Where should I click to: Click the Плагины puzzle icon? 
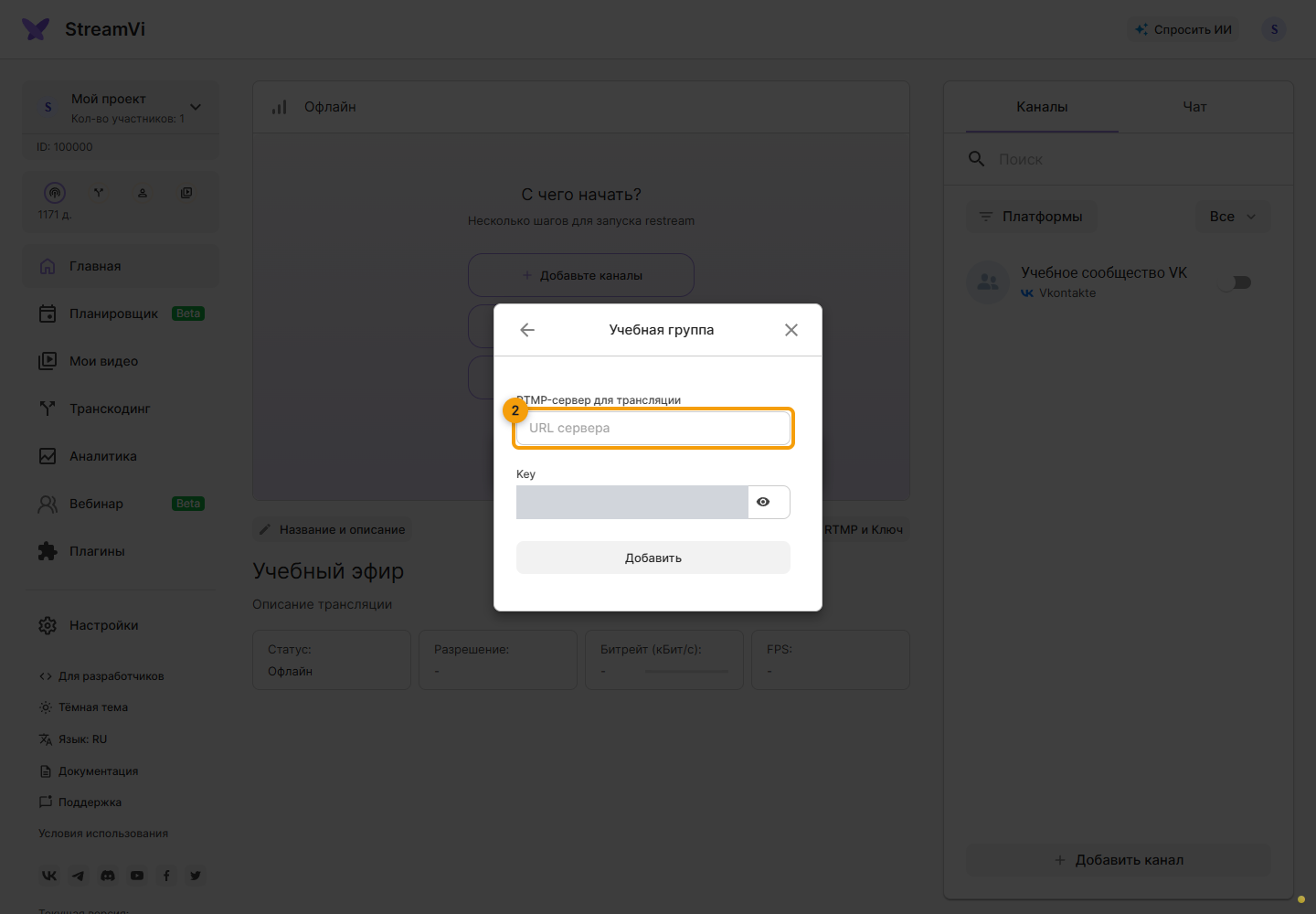tap(48, 551)
